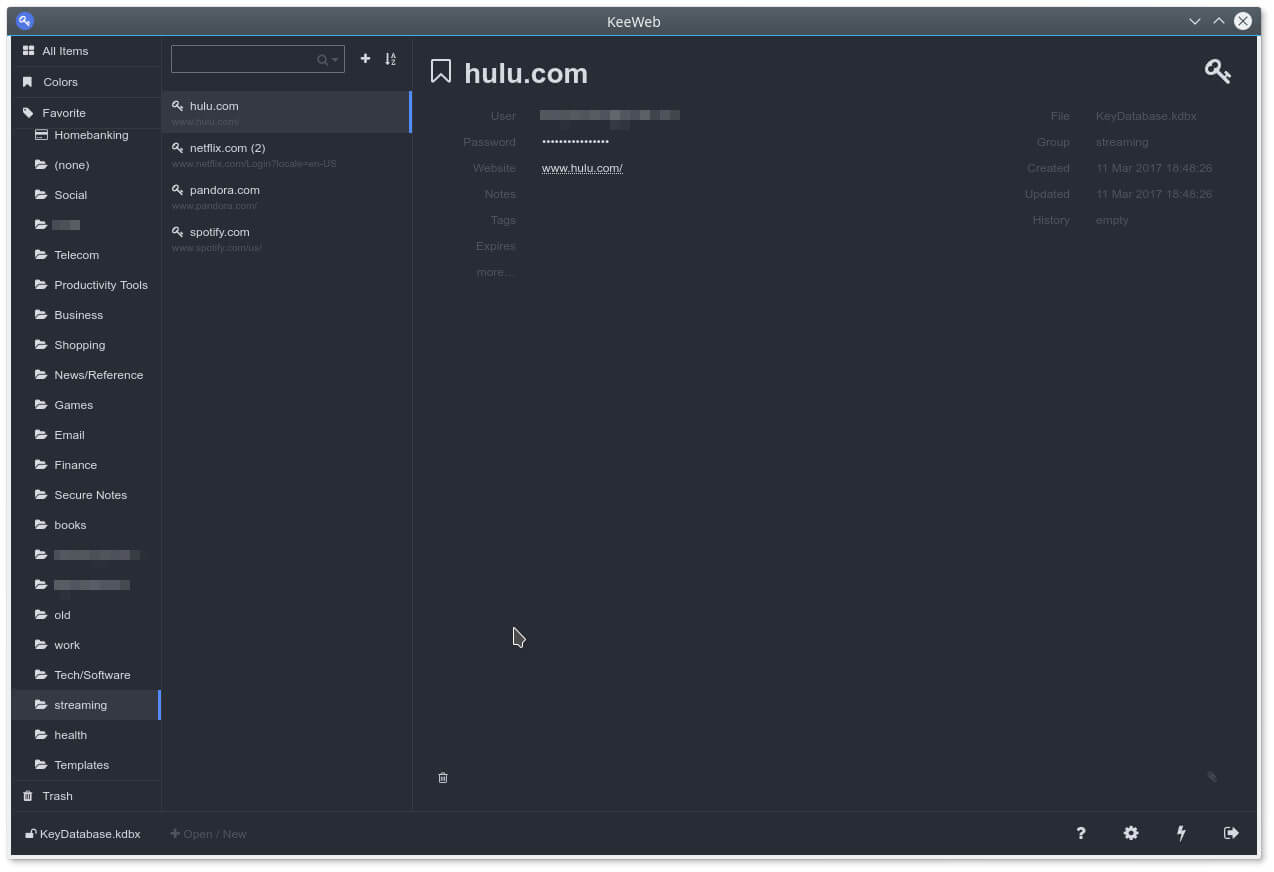Select the old group
Image resolution: width=1274 pixels, height=872 pixels.
(86, 615)
